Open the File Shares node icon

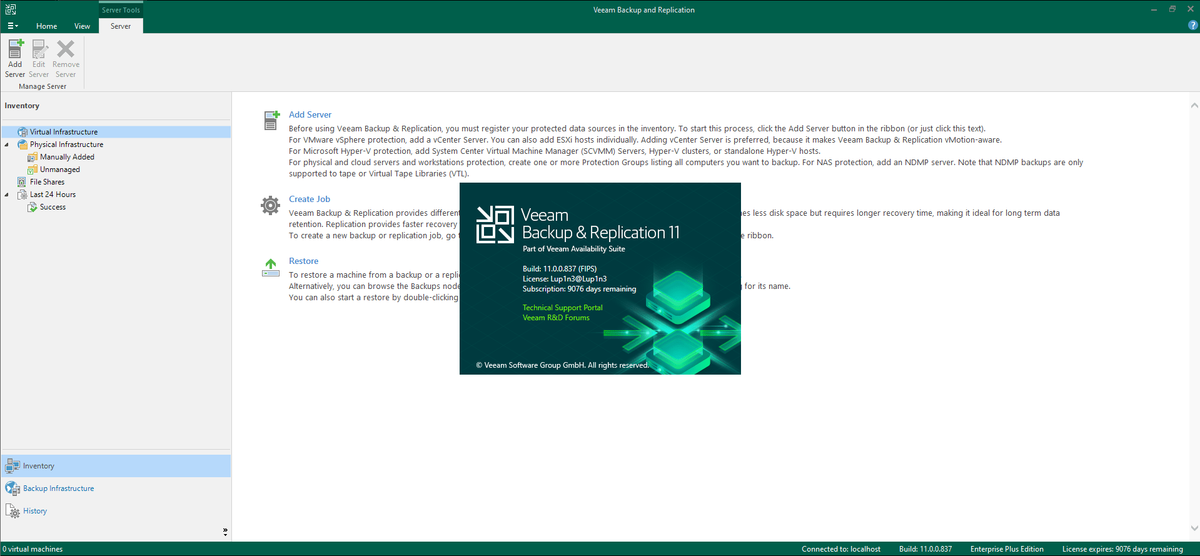(21, 182)
